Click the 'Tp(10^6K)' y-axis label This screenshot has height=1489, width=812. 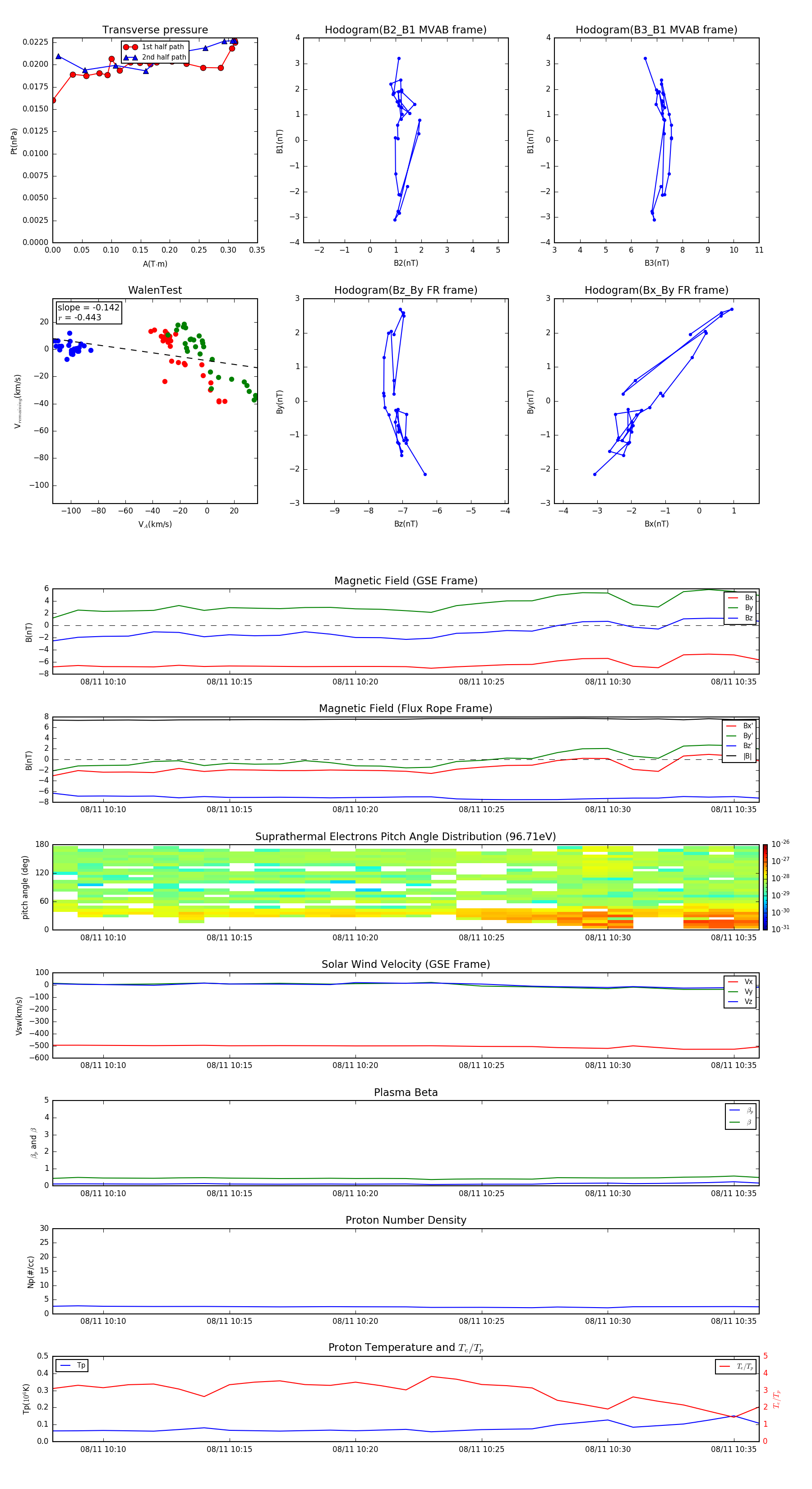[26, 1399]
